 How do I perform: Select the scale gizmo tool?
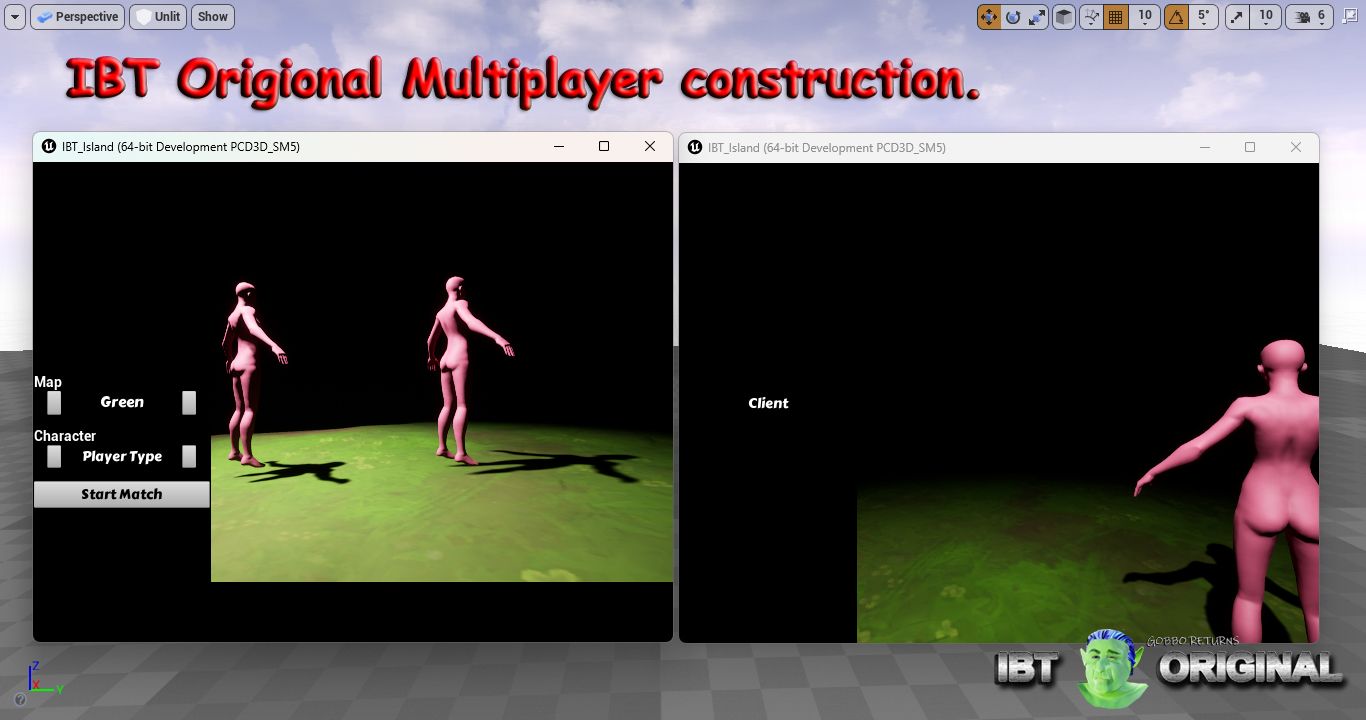coord(1037,17)
